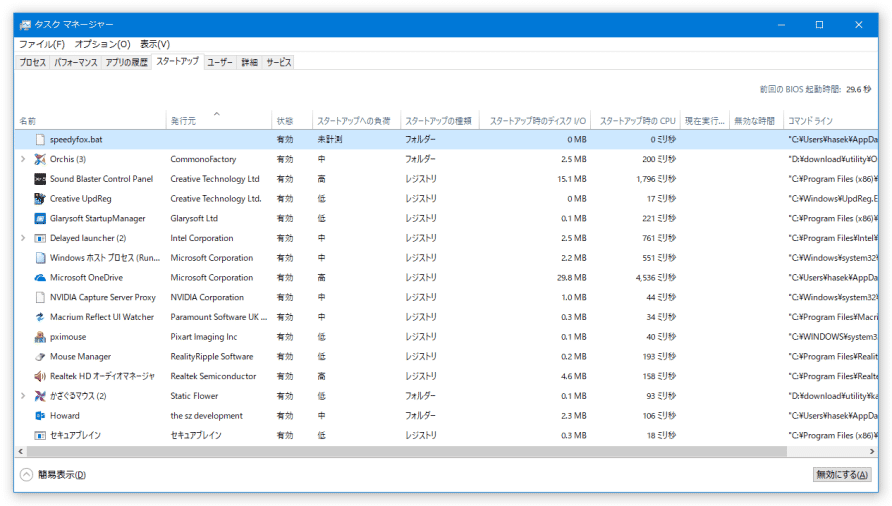Click the 15.1 MB disk I/O value
This screenshot has width=892, height=506.
pyautogui.click(x=572, y=179)
